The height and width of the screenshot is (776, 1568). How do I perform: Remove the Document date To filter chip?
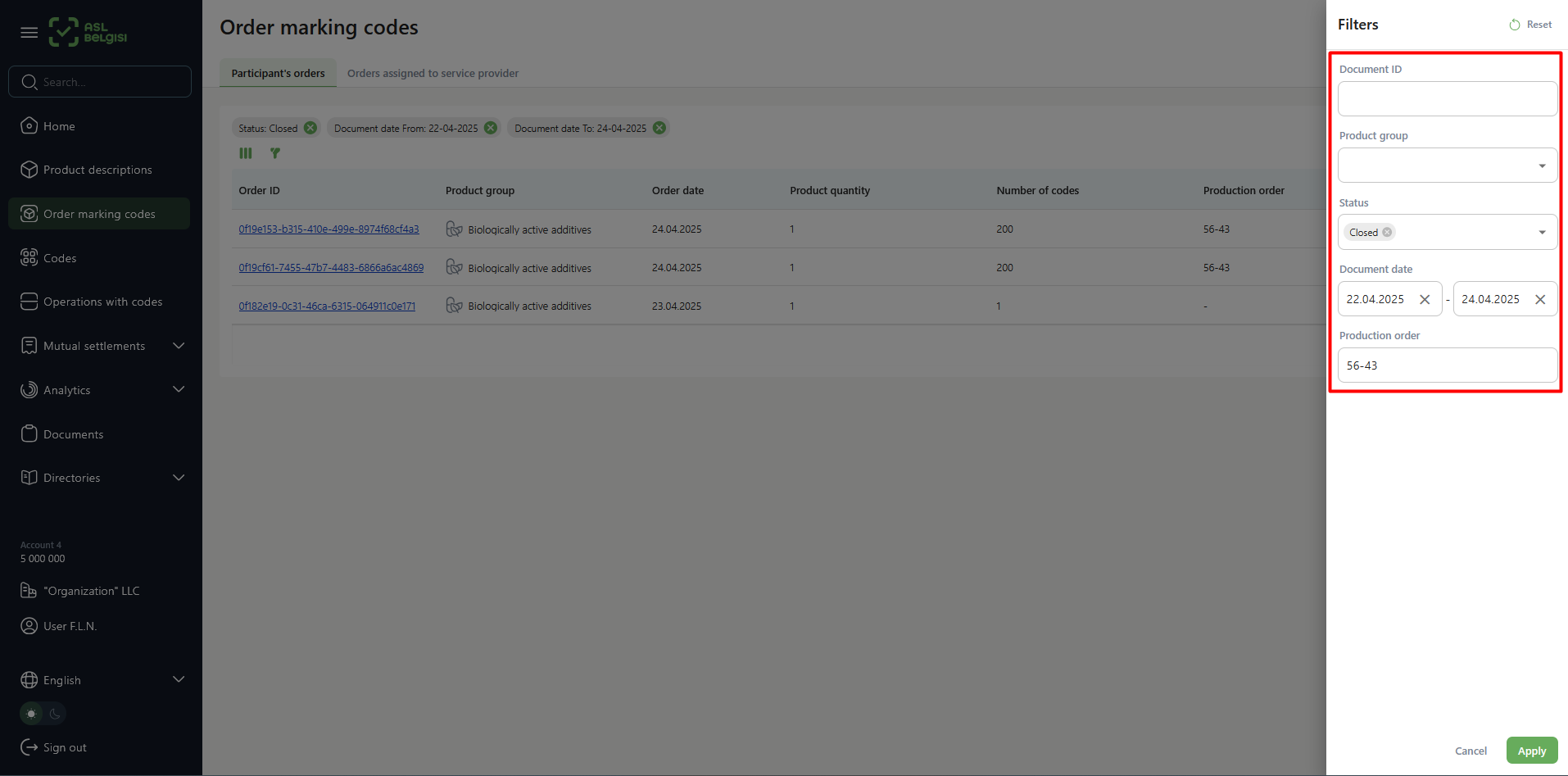point(659,128)
